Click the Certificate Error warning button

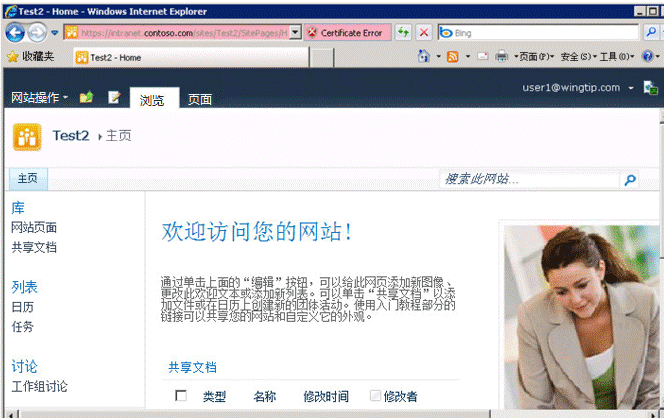point(347,33)
